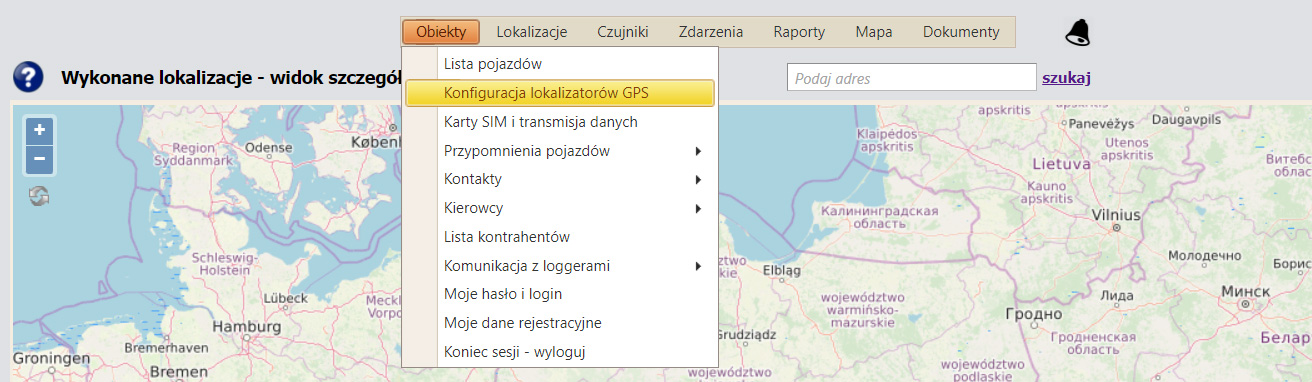
Task: Open the Obiekty menu
Action: pos(441,32)
